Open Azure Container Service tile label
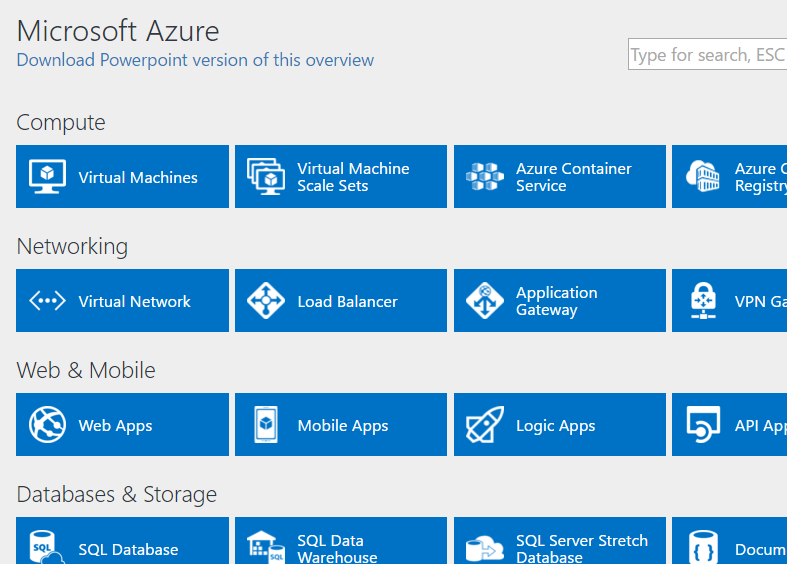This screenshot has height=564, width=787. coord(574,177)
